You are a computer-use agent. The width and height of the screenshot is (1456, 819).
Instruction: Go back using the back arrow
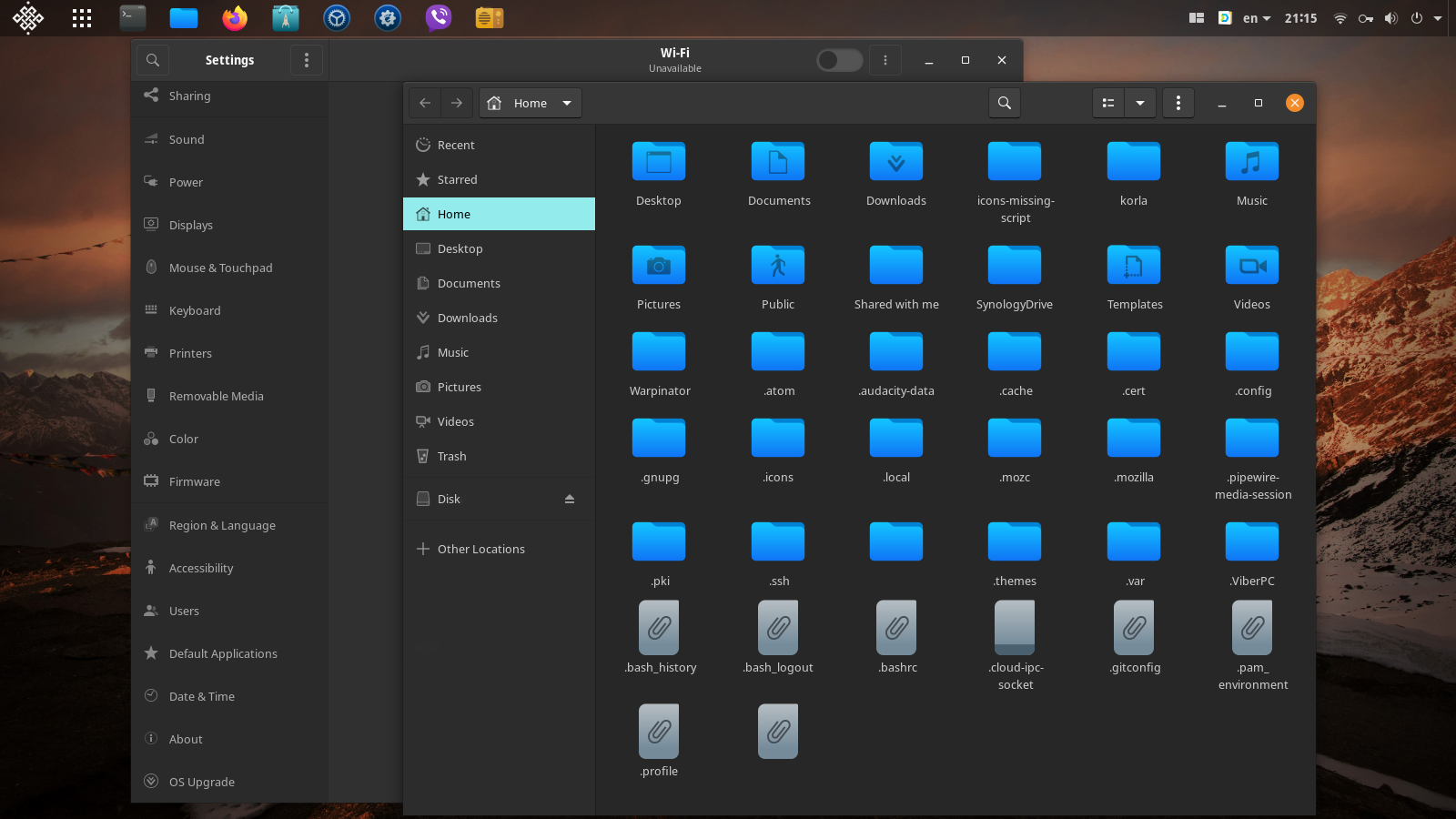pyautogui.click(x=425, y=103)
